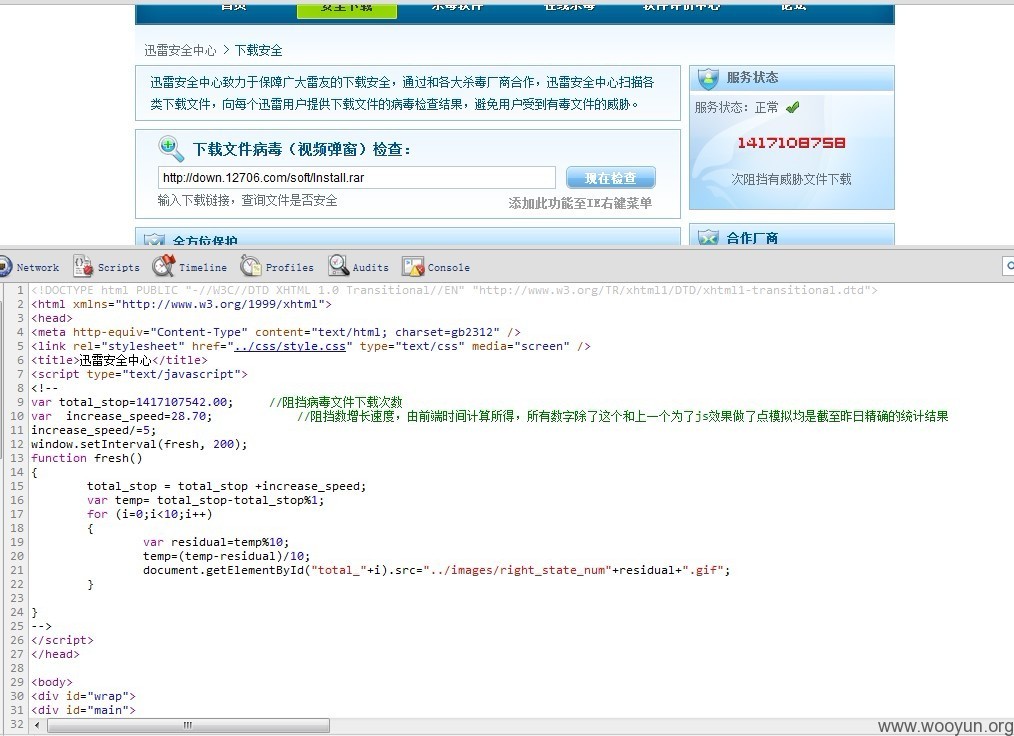Click the green checkmark next to 正常
Viewport: 1014px width, 736px height.
coord(792,107)
